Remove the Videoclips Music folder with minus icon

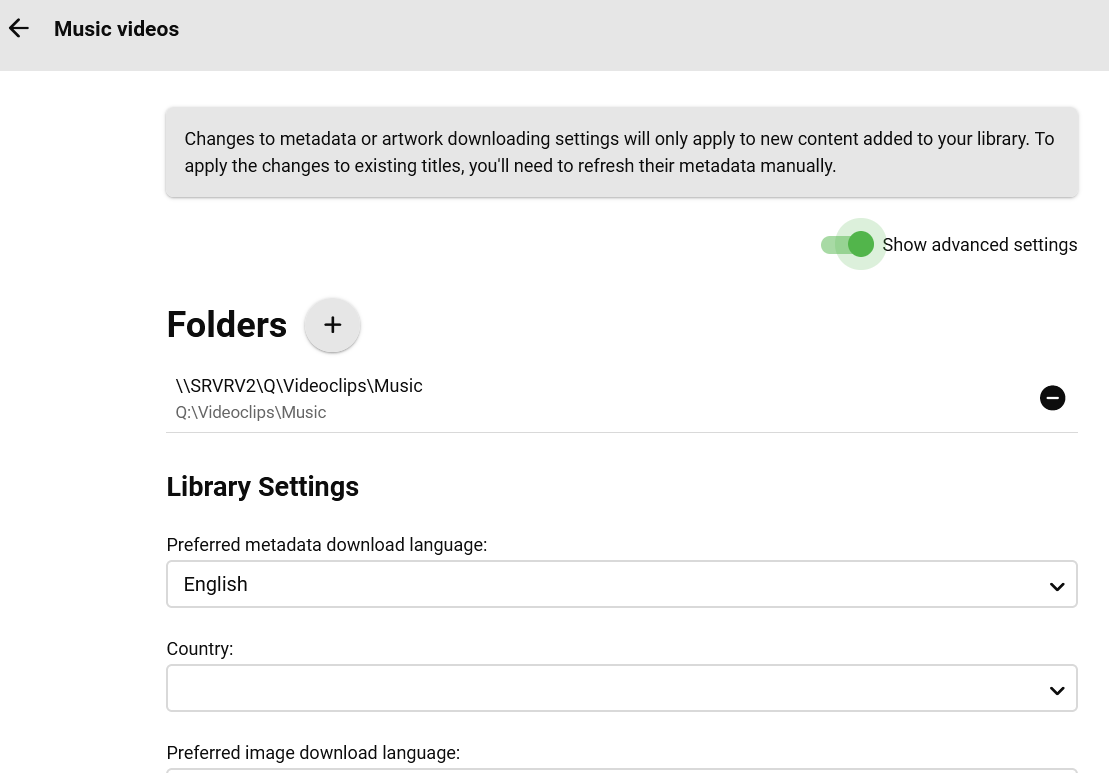[1052, 398]
